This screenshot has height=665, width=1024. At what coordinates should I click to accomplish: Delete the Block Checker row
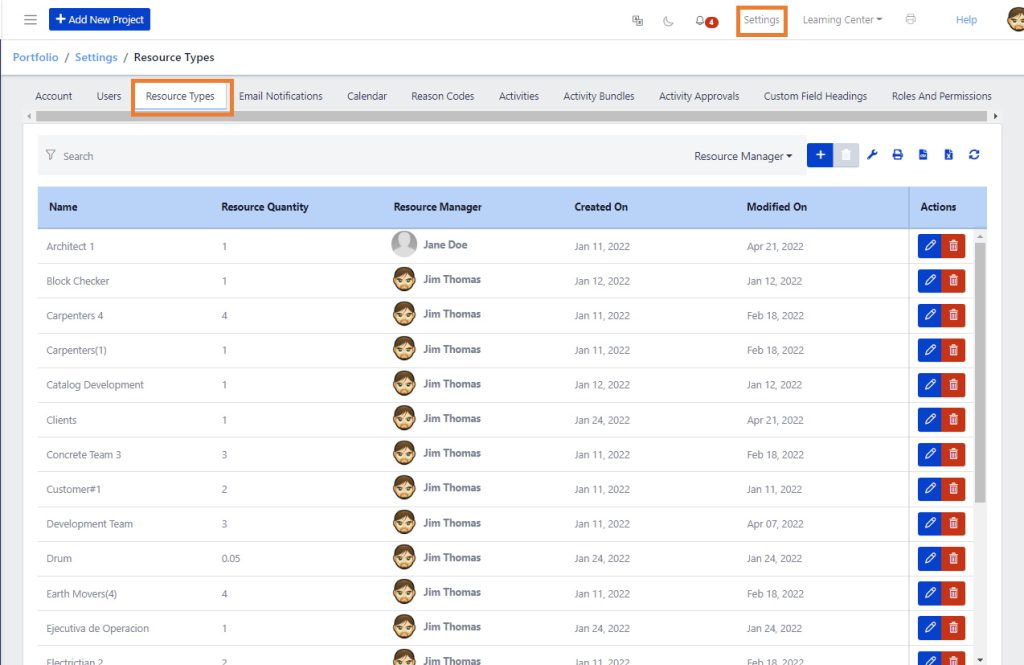pos(953,281)
